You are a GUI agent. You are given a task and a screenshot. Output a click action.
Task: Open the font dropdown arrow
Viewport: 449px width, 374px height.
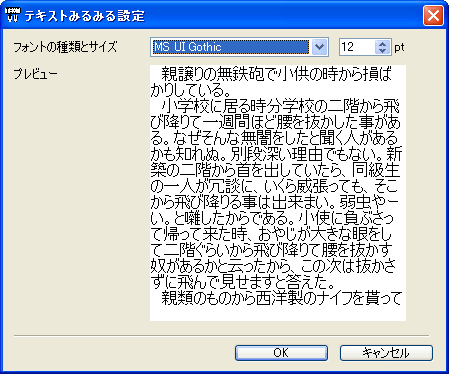pyautogui.click(x=319, y=47)
